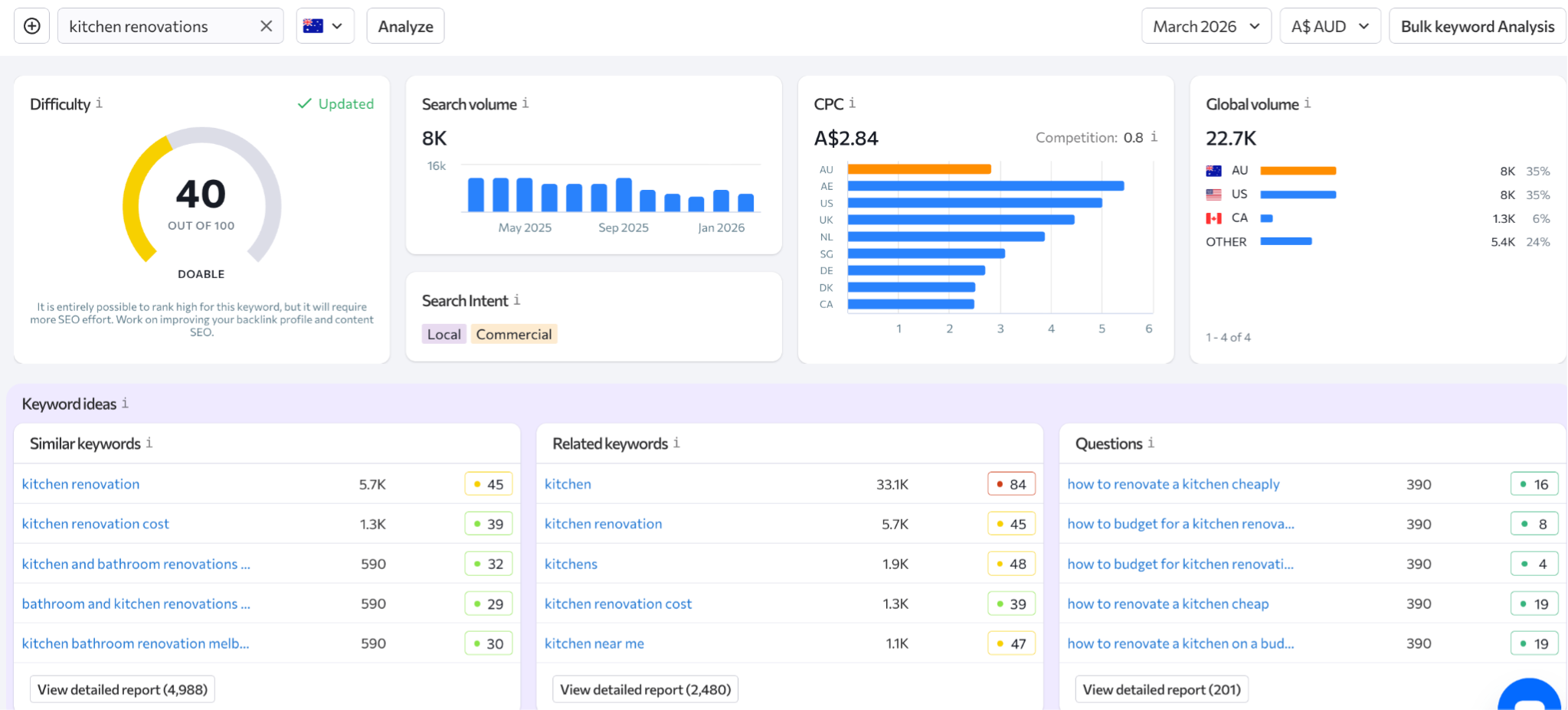View detailed report for 201 questions
1568x710 pixels.
pos(1162,689)
